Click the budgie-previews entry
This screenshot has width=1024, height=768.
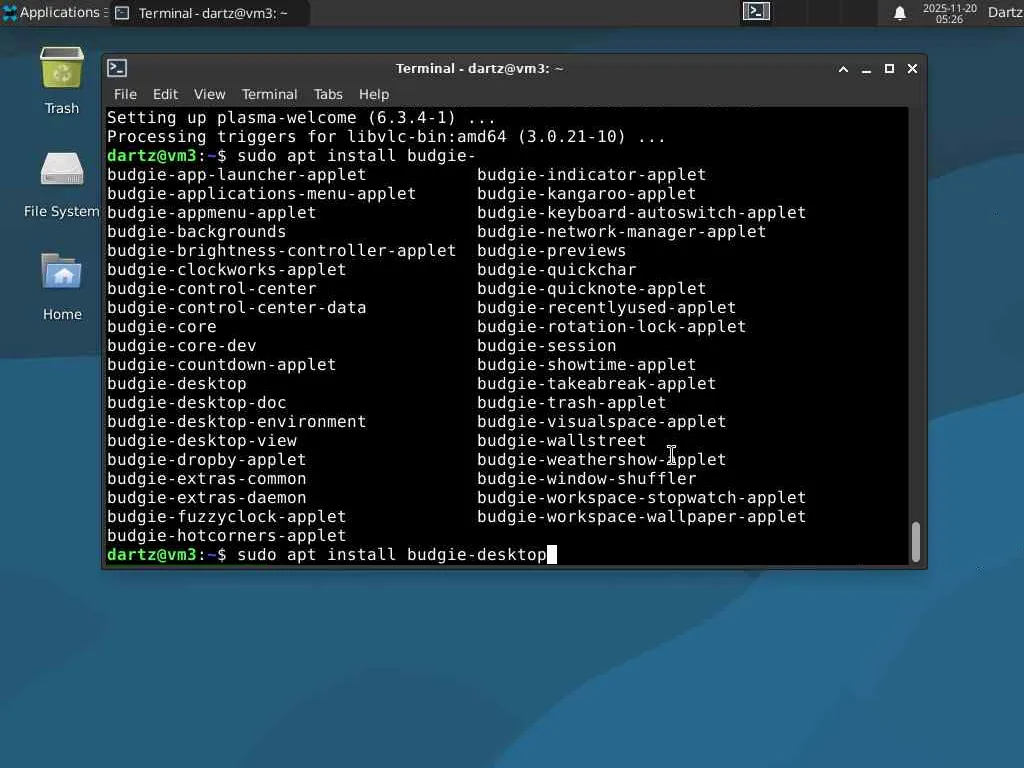(551, 250)
